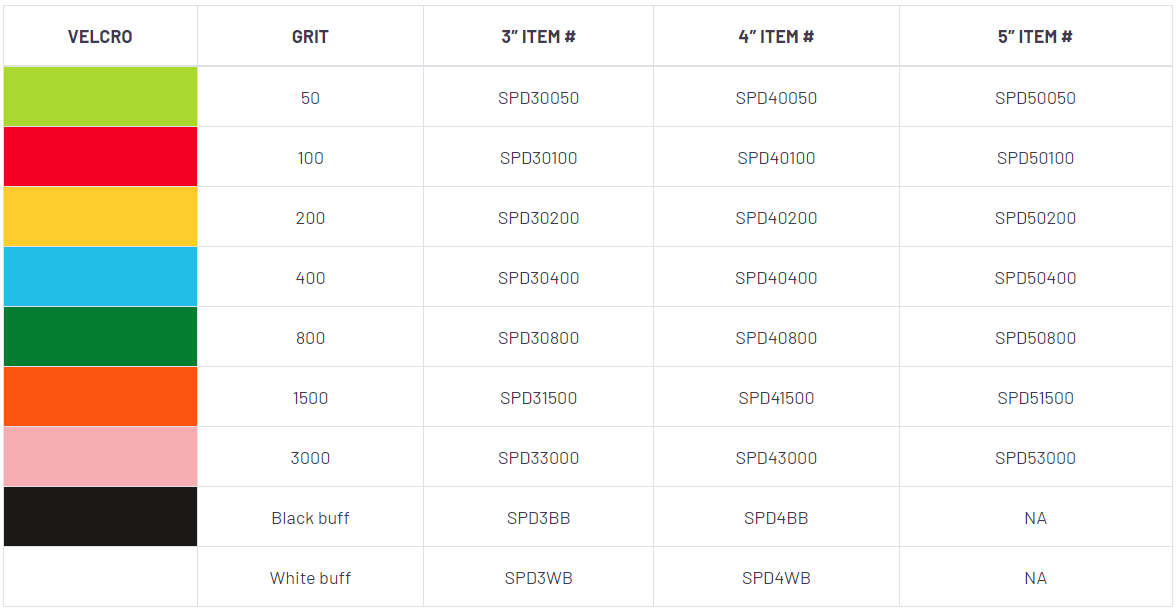
Task: Select the black buff color swatch
Action: point(100,517)
